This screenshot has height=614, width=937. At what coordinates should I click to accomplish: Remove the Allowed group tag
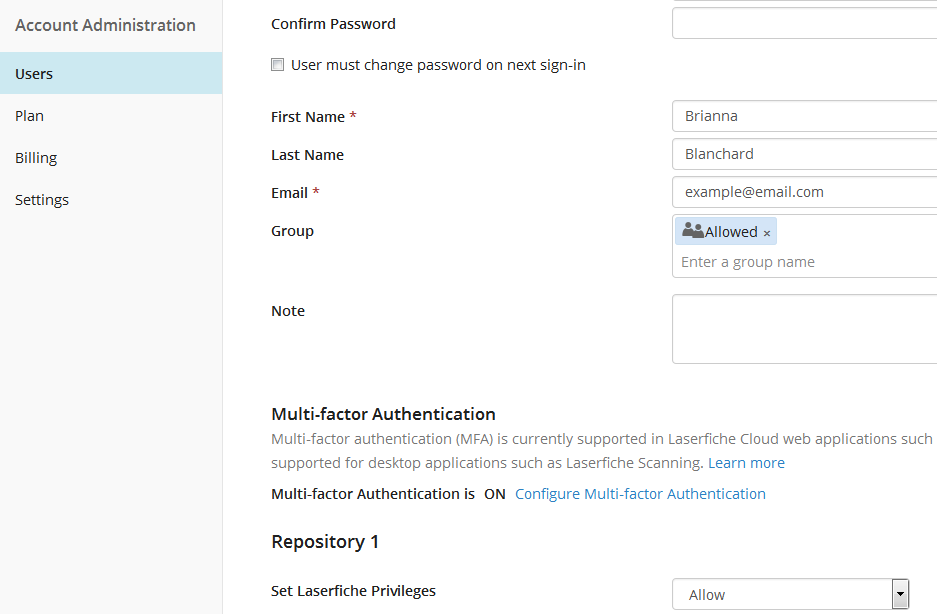pyautogui.click(x=767, y=233)
